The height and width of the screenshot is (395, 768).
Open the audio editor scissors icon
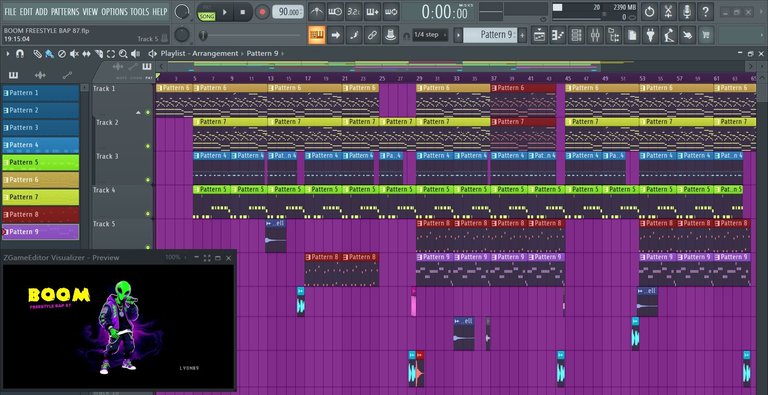click(668, 12)
